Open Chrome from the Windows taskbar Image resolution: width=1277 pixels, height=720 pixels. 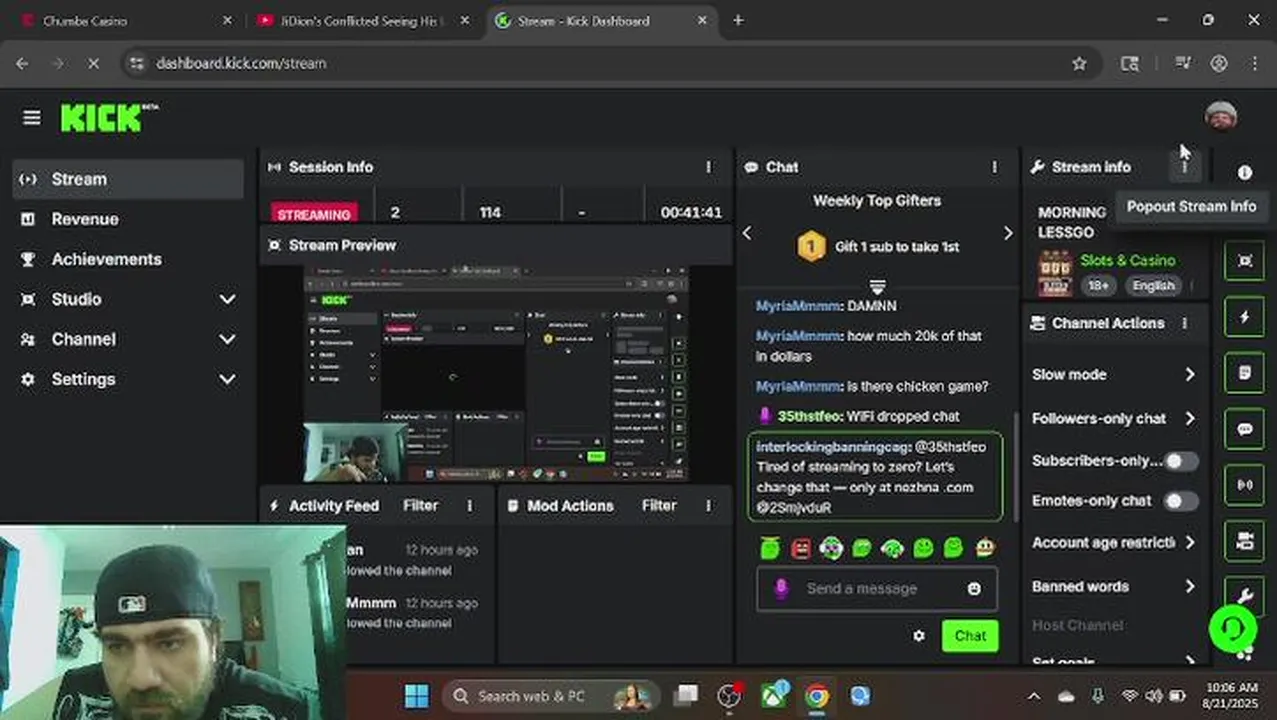[x=817, y=696]
